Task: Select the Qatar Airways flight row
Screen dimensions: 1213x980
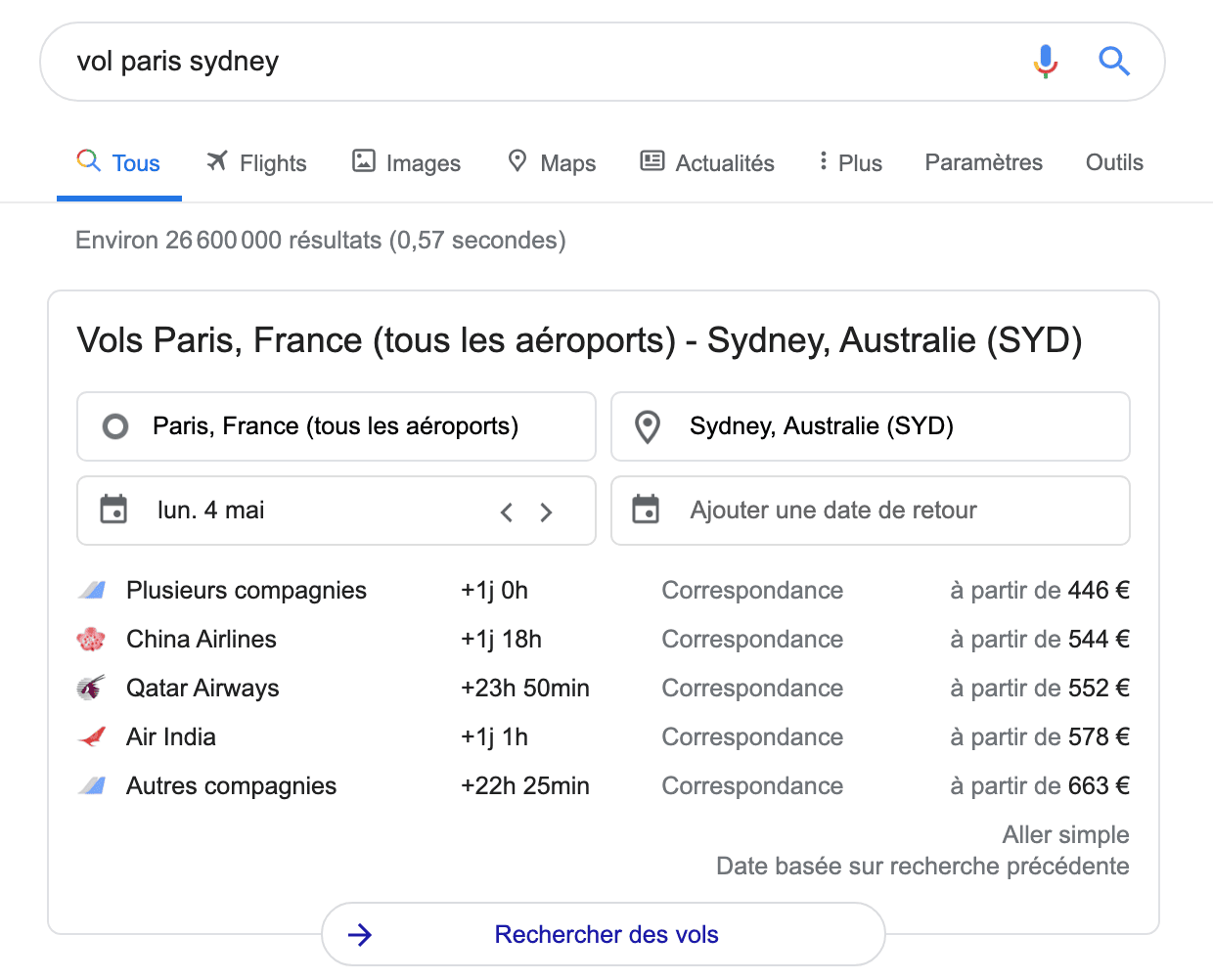Action: pyautogui.click(x=604, y=689)
